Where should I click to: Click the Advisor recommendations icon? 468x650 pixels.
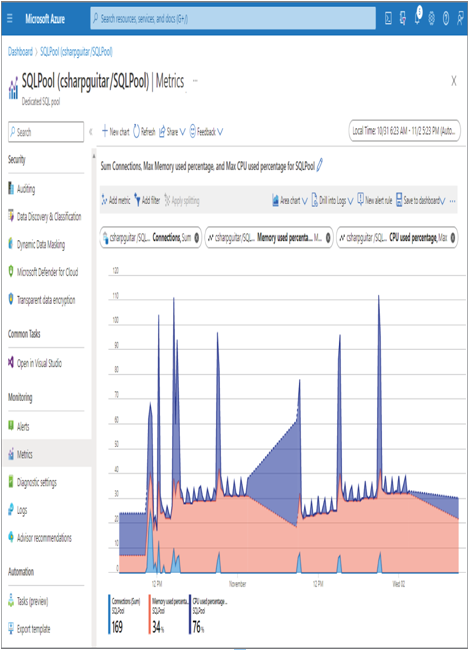(11, 537)
